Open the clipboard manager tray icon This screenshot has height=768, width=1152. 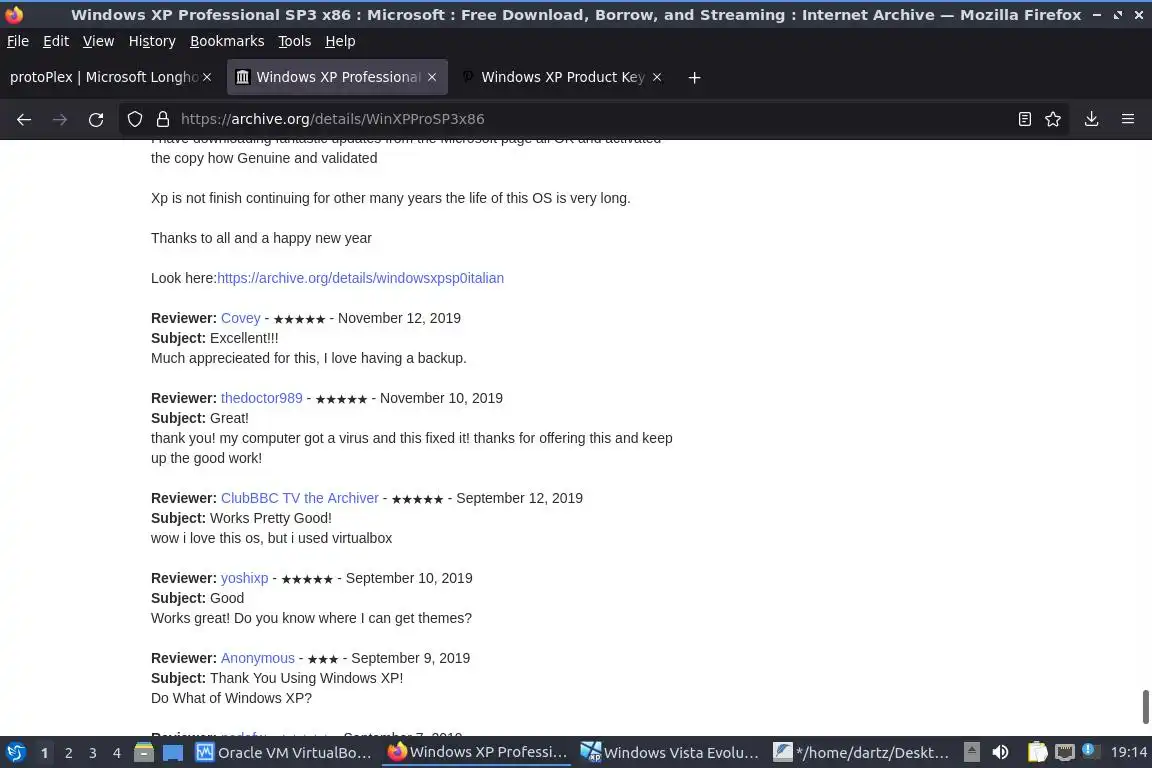pyautogui.click(x=1037, y=752)
